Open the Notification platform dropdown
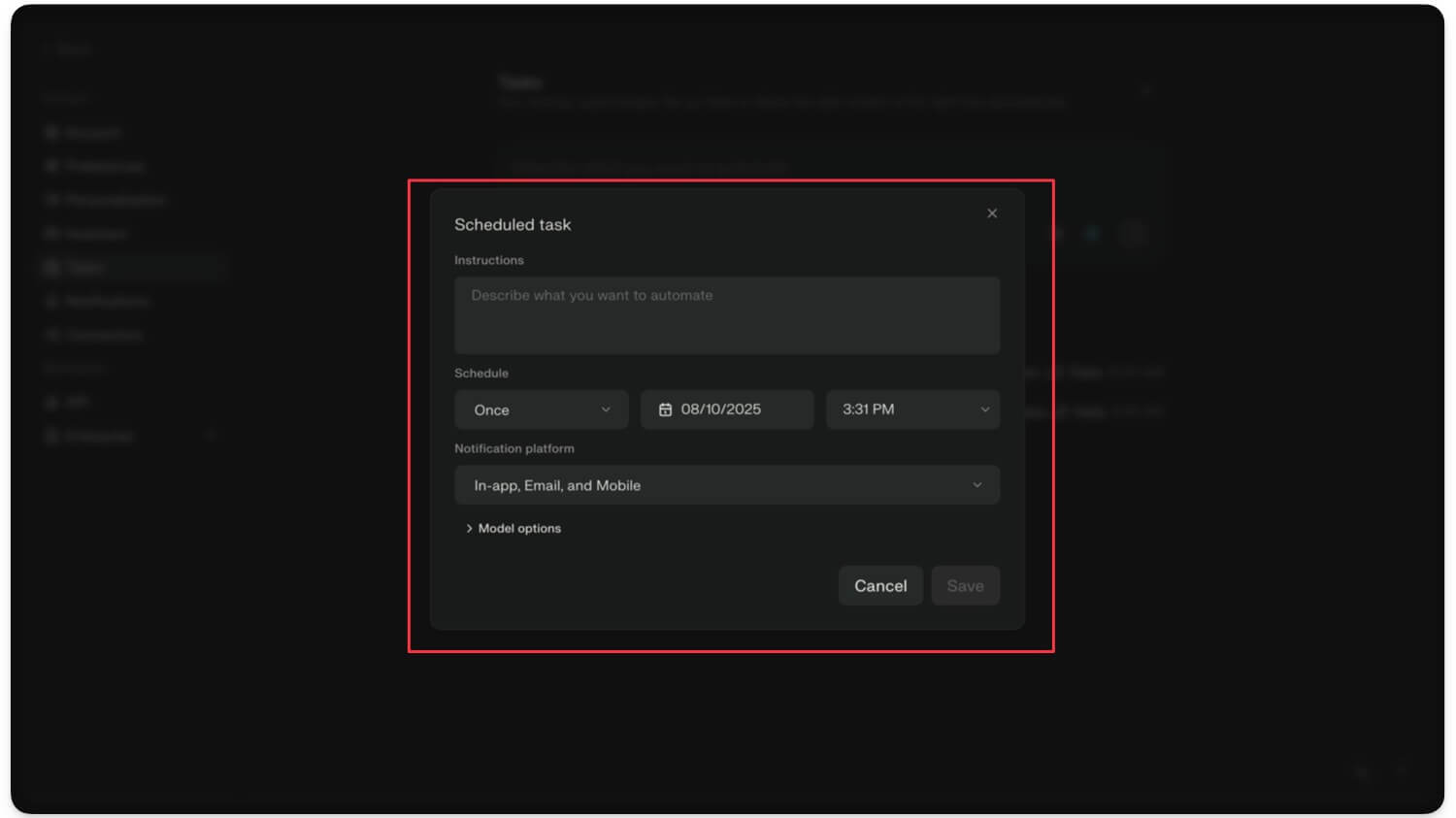 pyautogui.click(x=726, y=485)
